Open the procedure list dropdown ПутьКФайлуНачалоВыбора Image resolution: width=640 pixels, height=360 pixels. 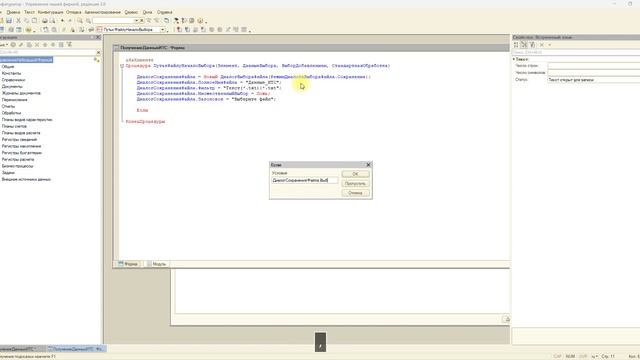click(x=162, y=29)
